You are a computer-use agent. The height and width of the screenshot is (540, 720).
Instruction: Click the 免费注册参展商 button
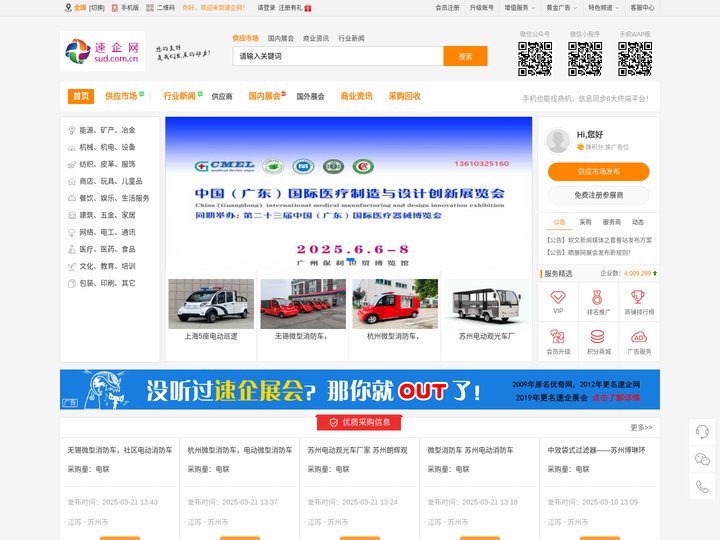598,195
